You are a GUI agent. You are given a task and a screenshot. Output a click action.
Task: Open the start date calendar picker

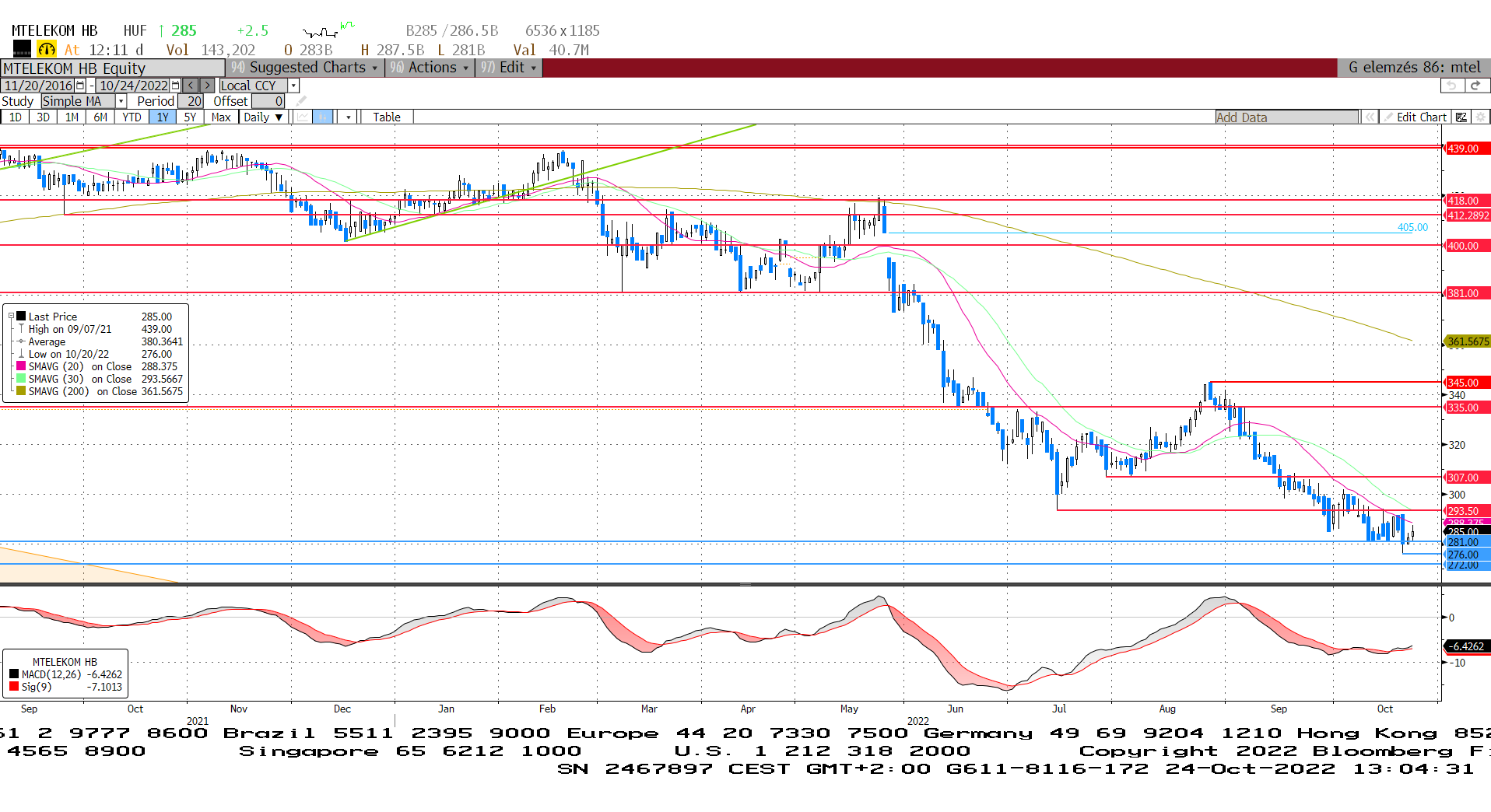pyautogui.click(x=80, y=86)
